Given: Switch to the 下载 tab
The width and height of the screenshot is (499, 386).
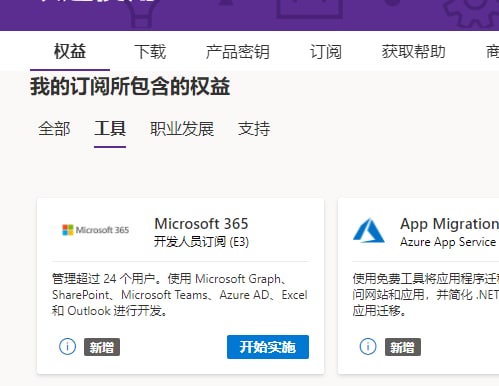Looking at the screenshot, I should click(150, 52).
